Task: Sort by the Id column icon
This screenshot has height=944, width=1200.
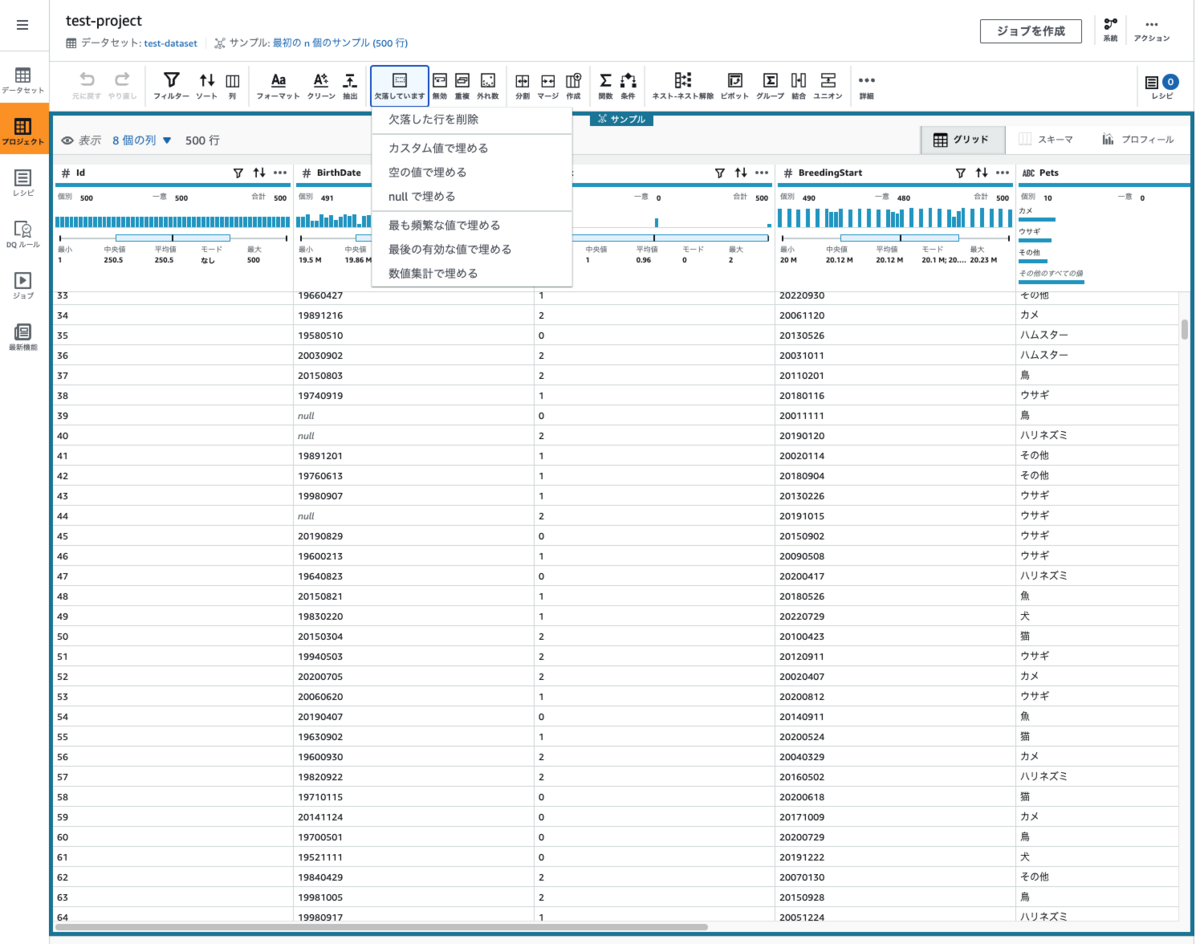Action: [259, 173]
